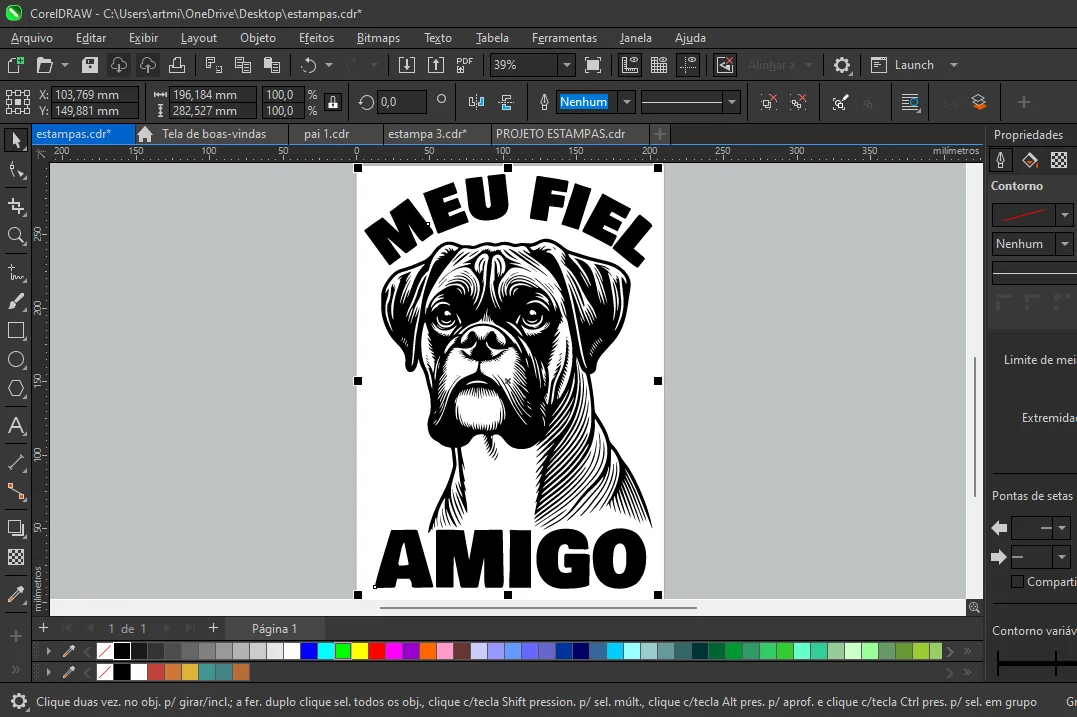
Task: Toggle the Show rulers button
Action: coord(629,65)
